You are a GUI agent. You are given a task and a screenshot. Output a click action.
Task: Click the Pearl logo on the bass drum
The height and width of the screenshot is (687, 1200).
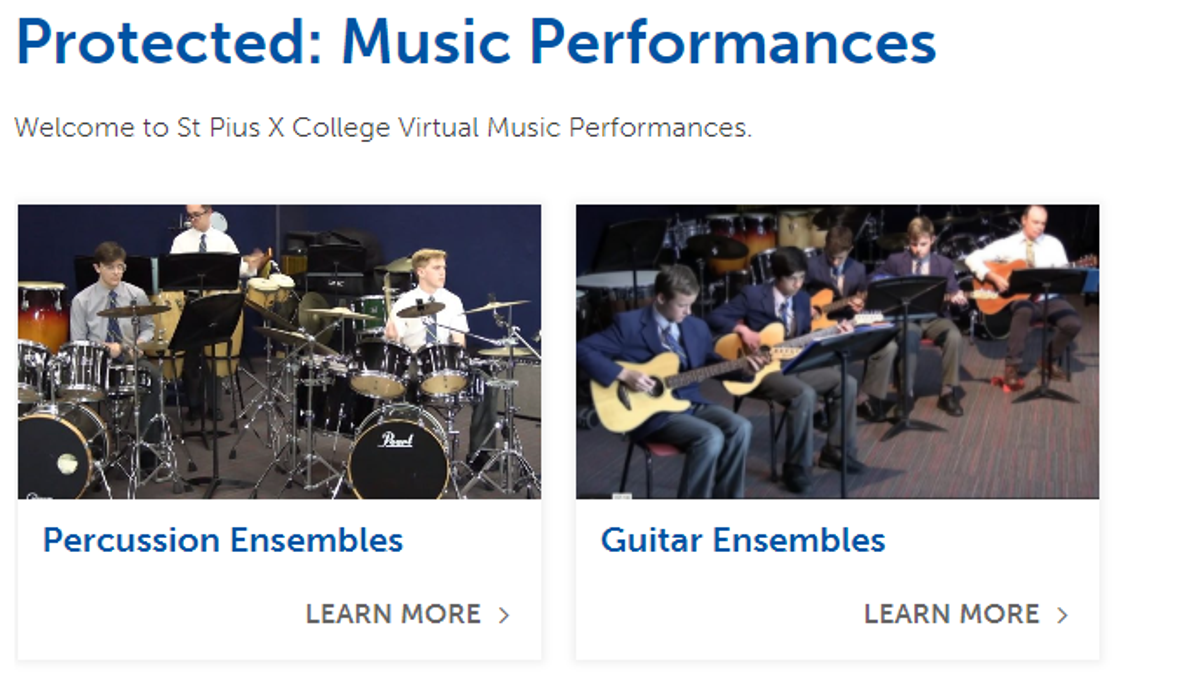[x=397, y=440]
